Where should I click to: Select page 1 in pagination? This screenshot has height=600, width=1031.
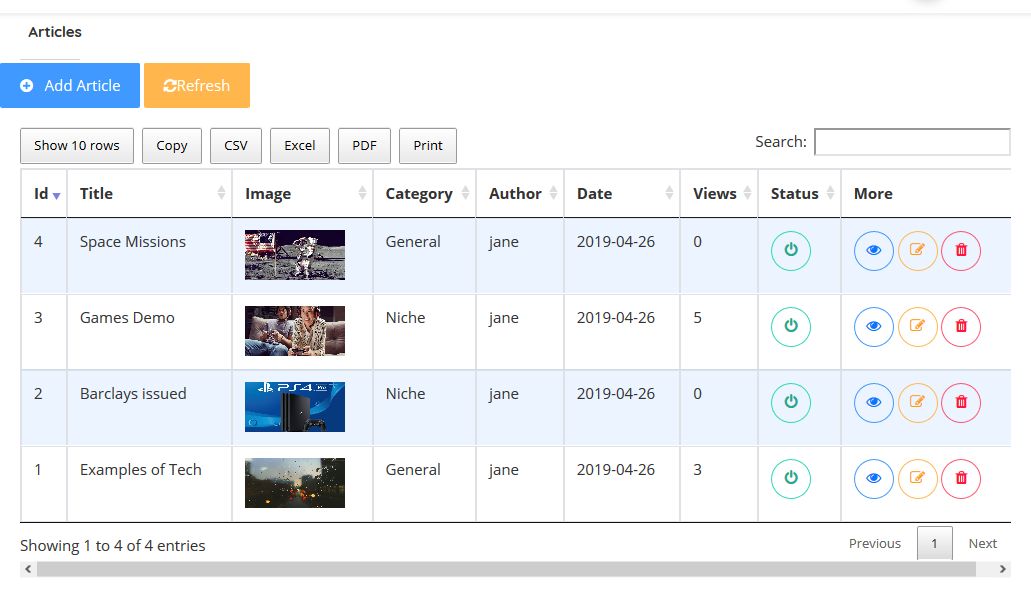934,544
